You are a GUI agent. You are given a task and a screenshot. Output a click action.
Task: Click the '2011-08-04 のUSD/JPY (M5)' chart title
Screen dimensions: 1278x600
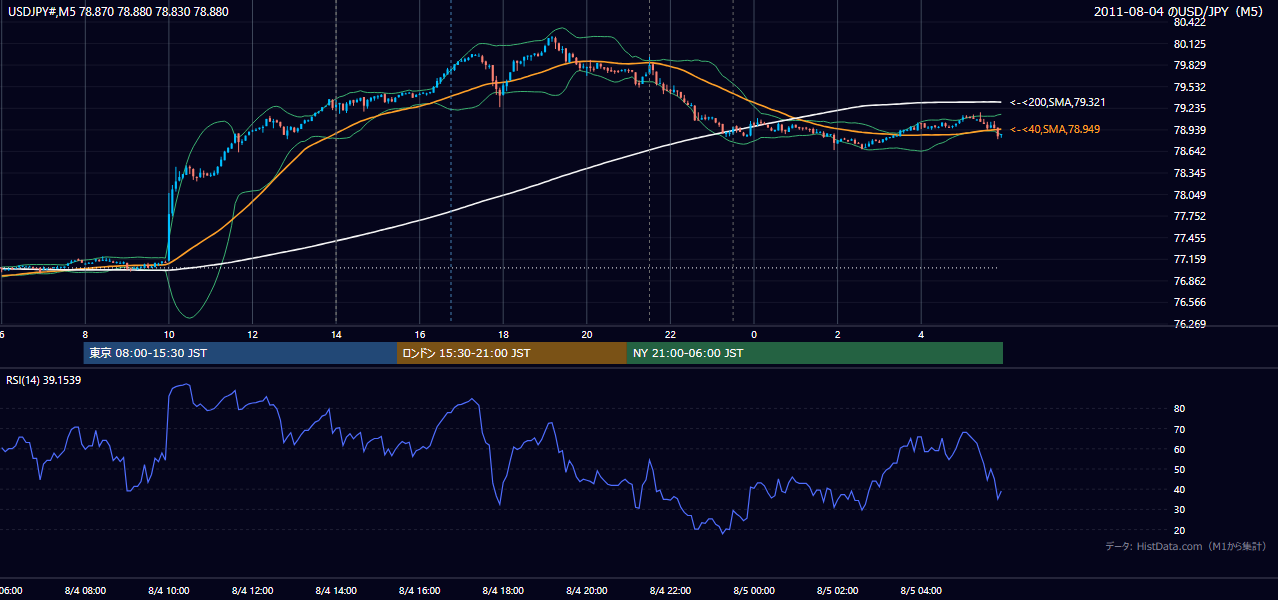[1180, 11]
